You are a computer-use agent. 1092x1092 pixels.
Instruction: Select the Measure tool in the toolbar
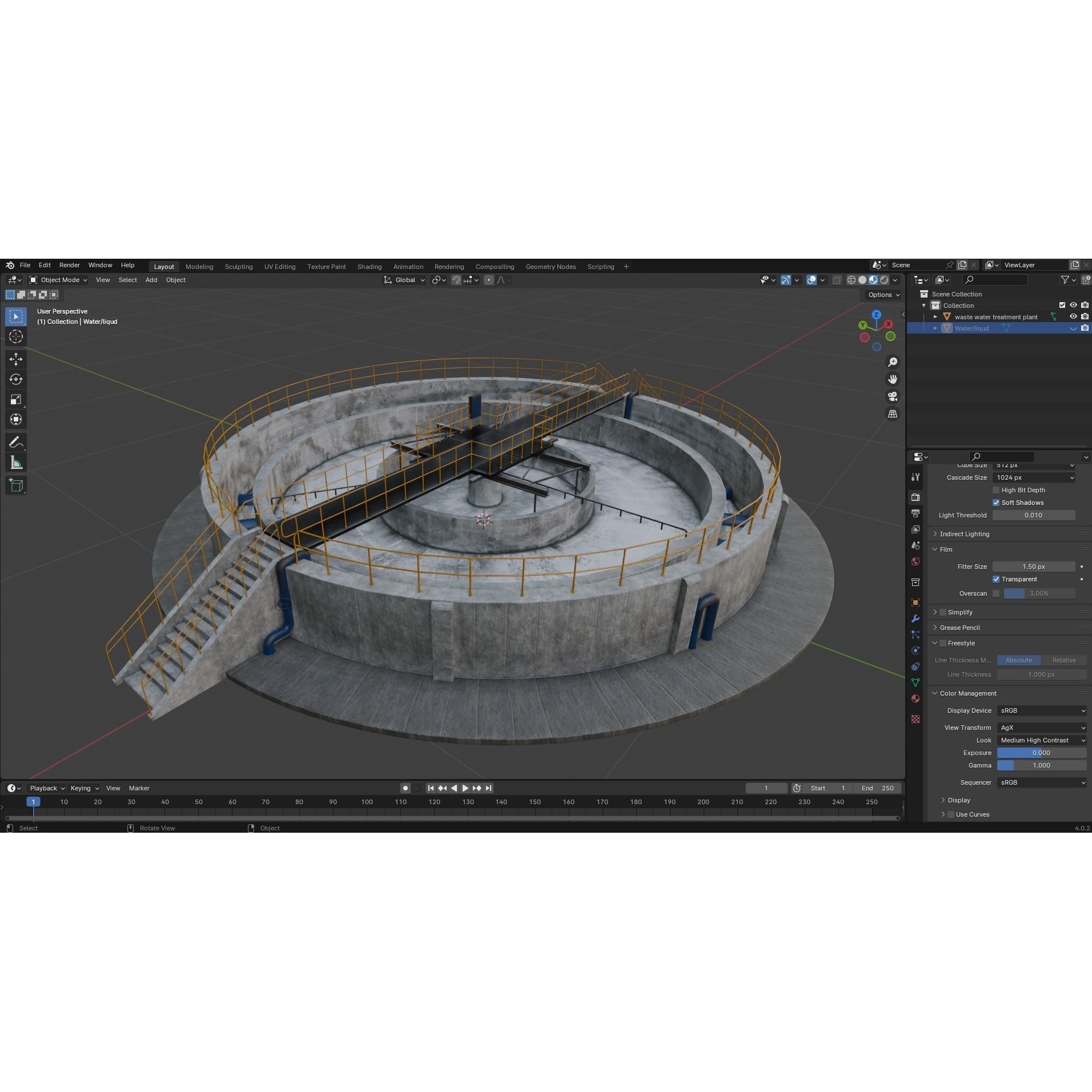click(x=16, y=461)
